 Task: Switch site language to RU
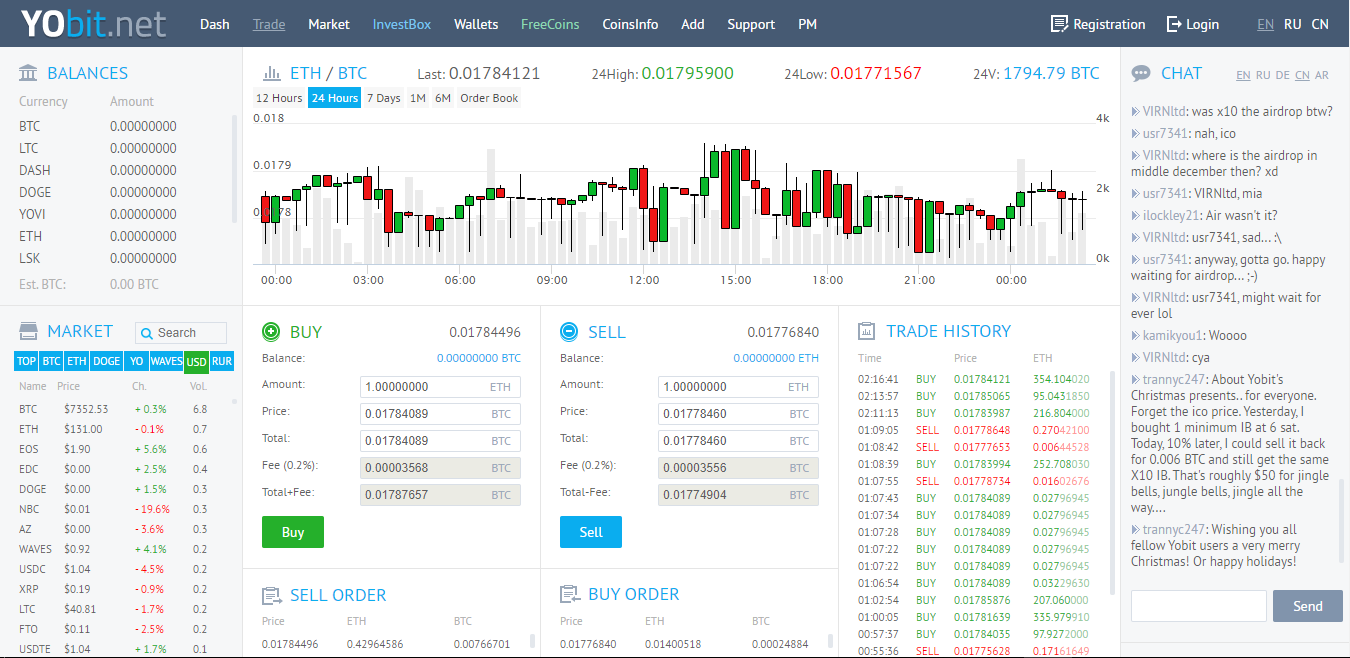click(1293, 24)
